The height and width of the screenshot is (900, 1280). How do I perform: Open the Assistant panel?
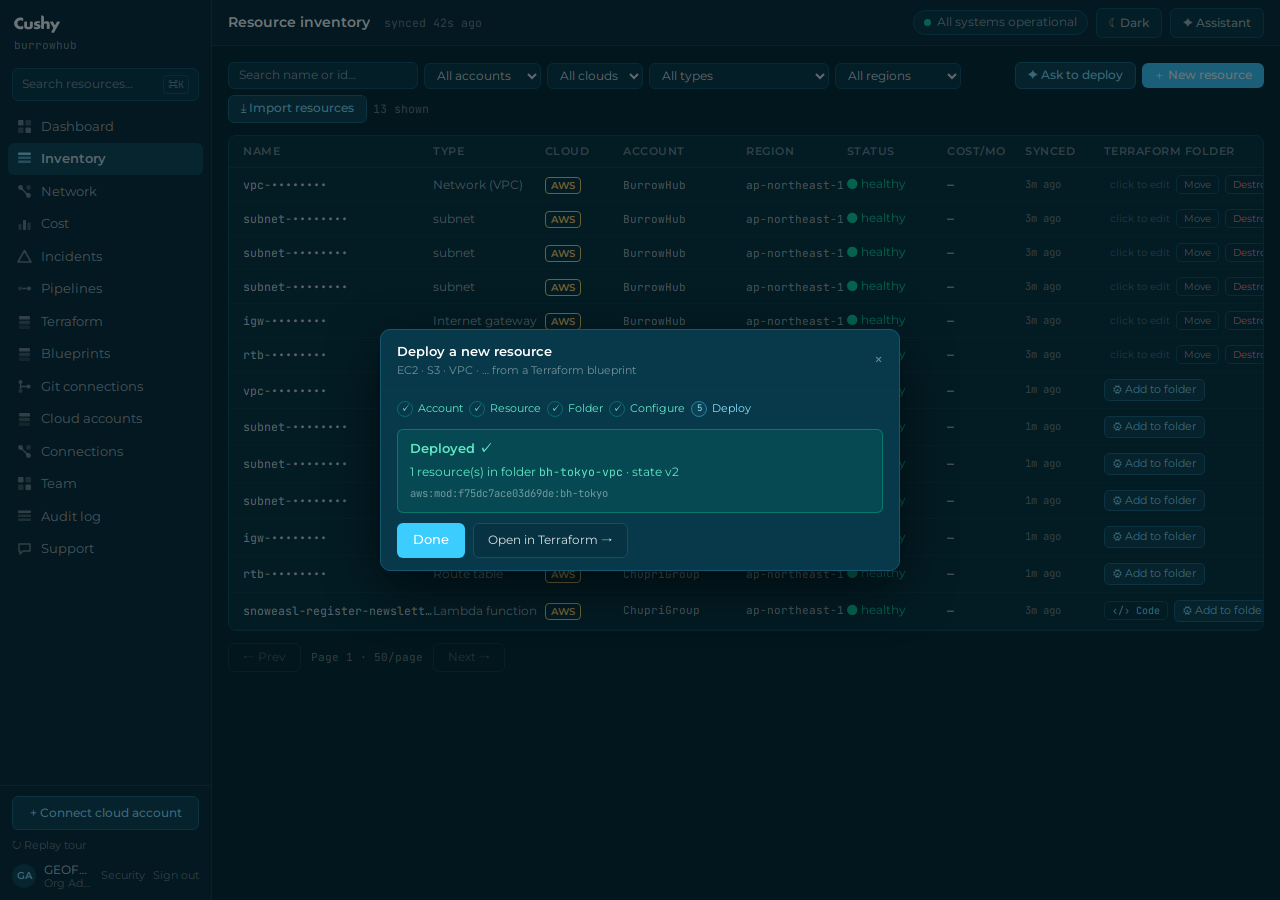[x=1217, y=23]
